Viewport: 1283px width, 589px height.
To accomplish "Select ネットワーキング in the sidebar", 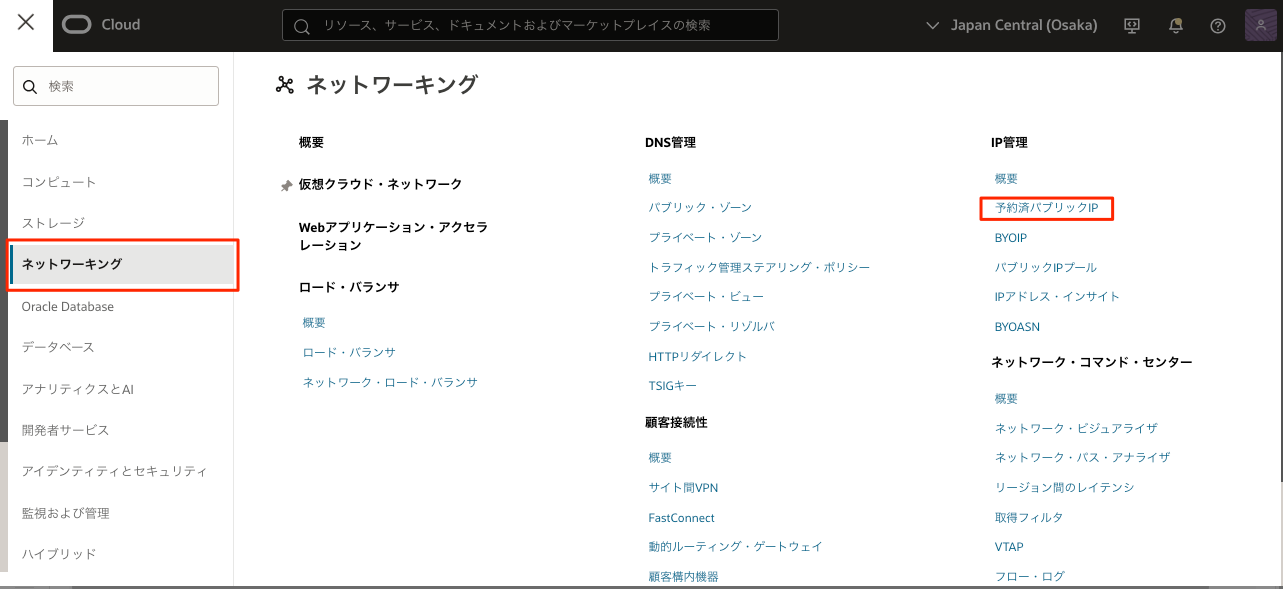I will (123, 264).
